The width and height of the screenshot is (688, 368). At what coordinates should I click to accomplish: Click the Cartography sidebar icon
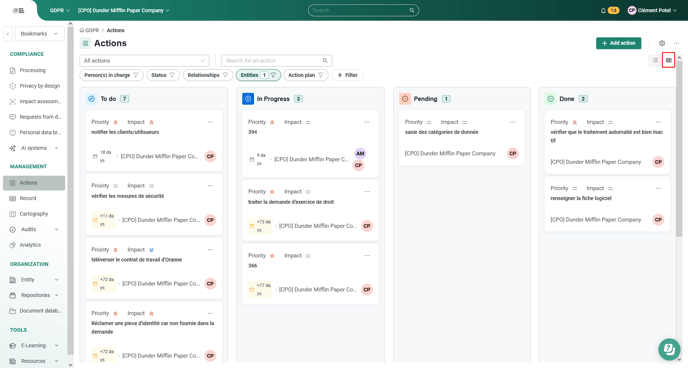(12, 214)
